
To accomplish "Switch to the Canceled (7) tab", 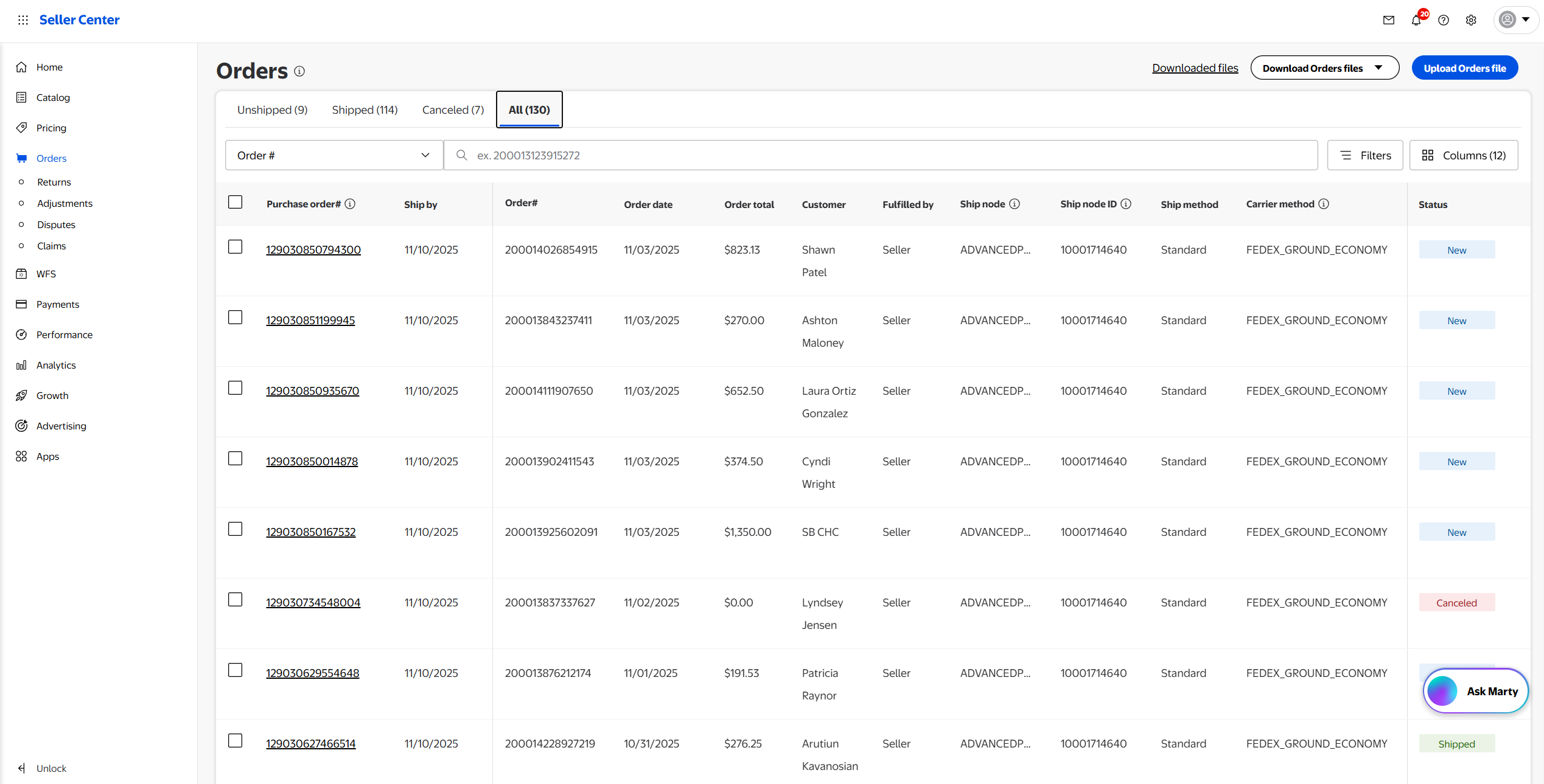I will point(453,110).
